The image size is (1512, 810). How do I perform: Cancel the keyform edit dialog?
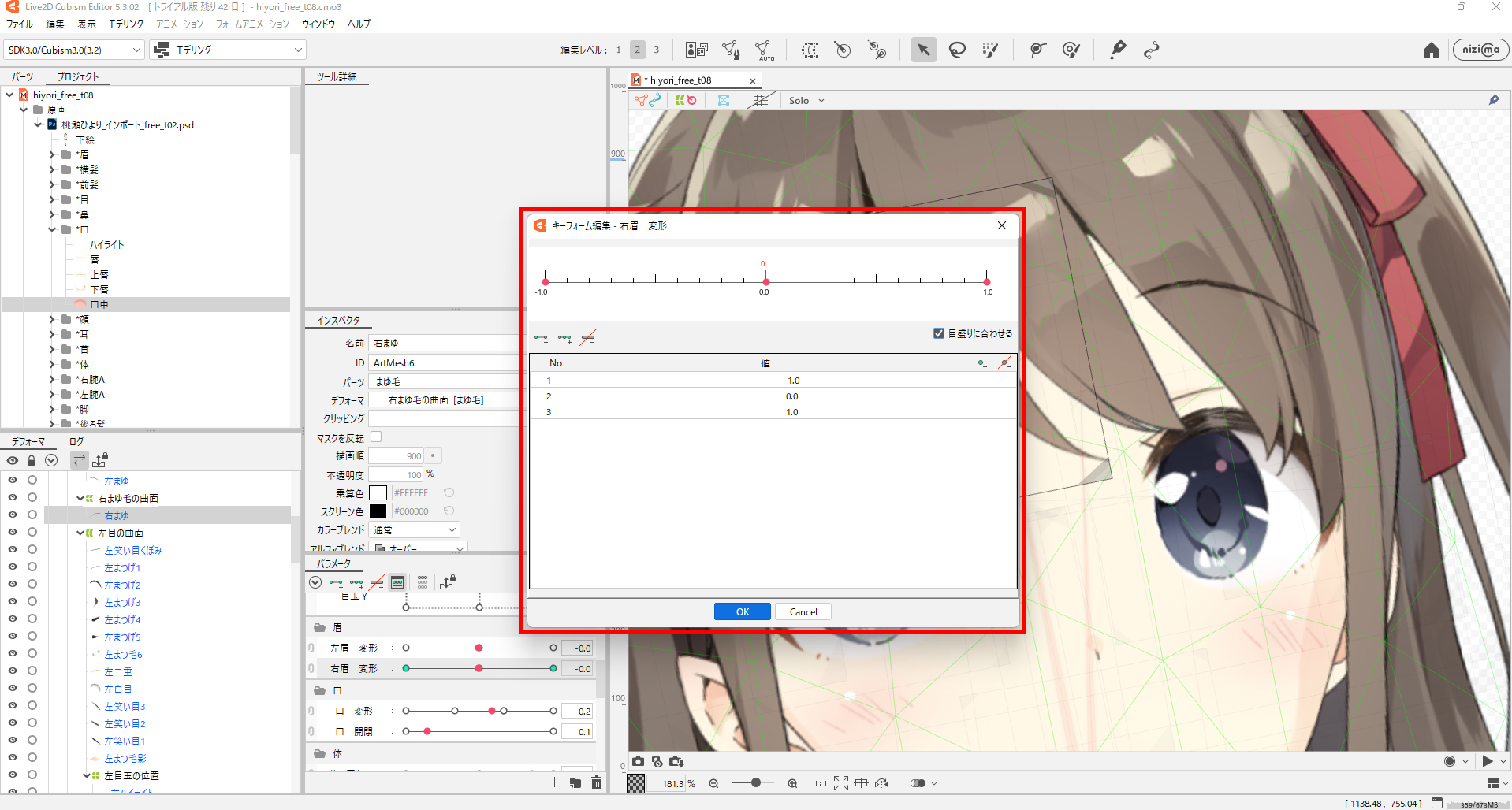tap(803, 611)
